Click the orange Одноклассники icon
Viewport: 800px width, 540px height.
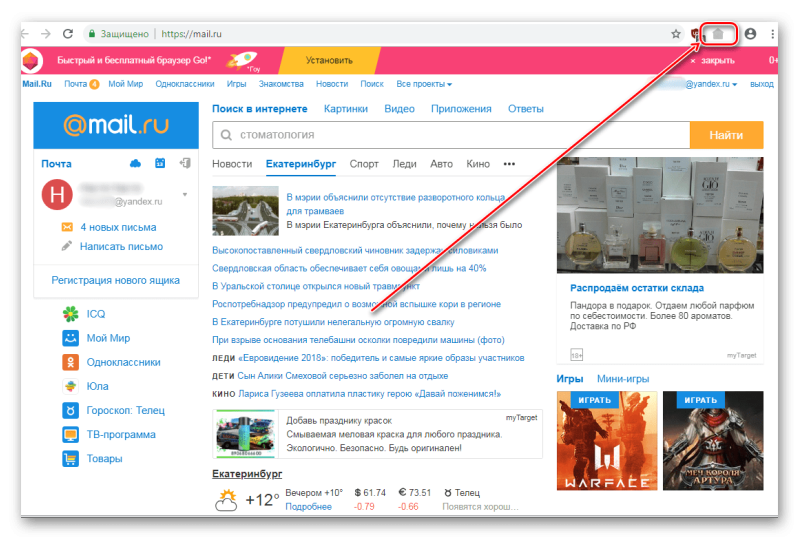70,362
